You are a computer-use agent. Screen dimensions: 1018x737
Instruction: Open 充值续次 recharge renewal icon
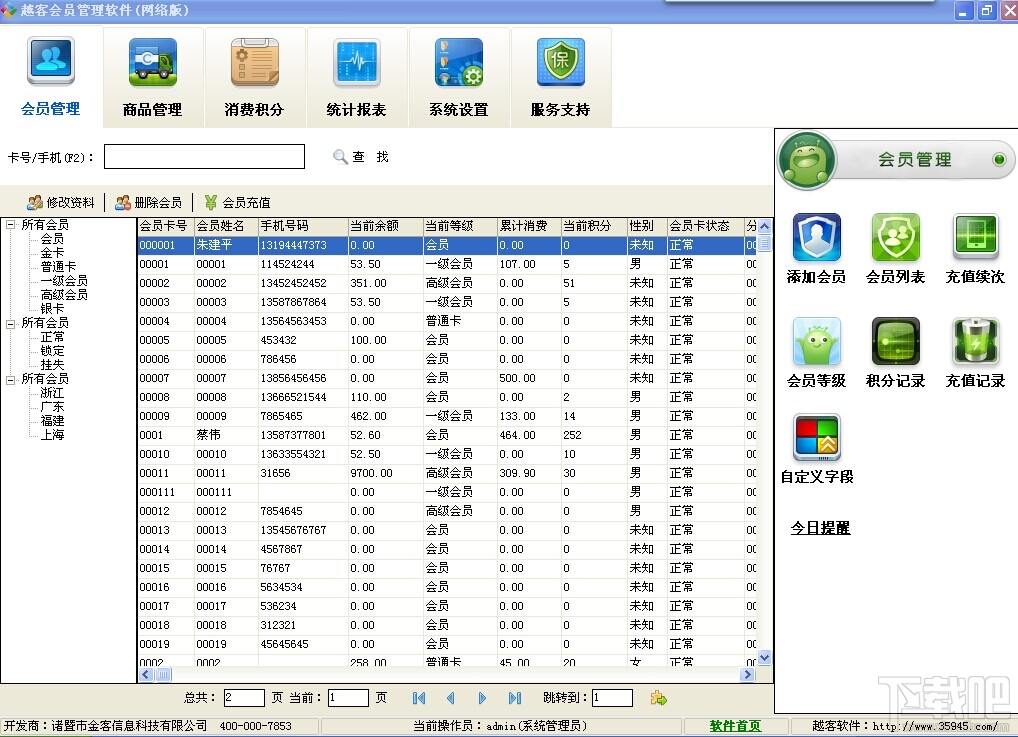[x=975, y=238]
